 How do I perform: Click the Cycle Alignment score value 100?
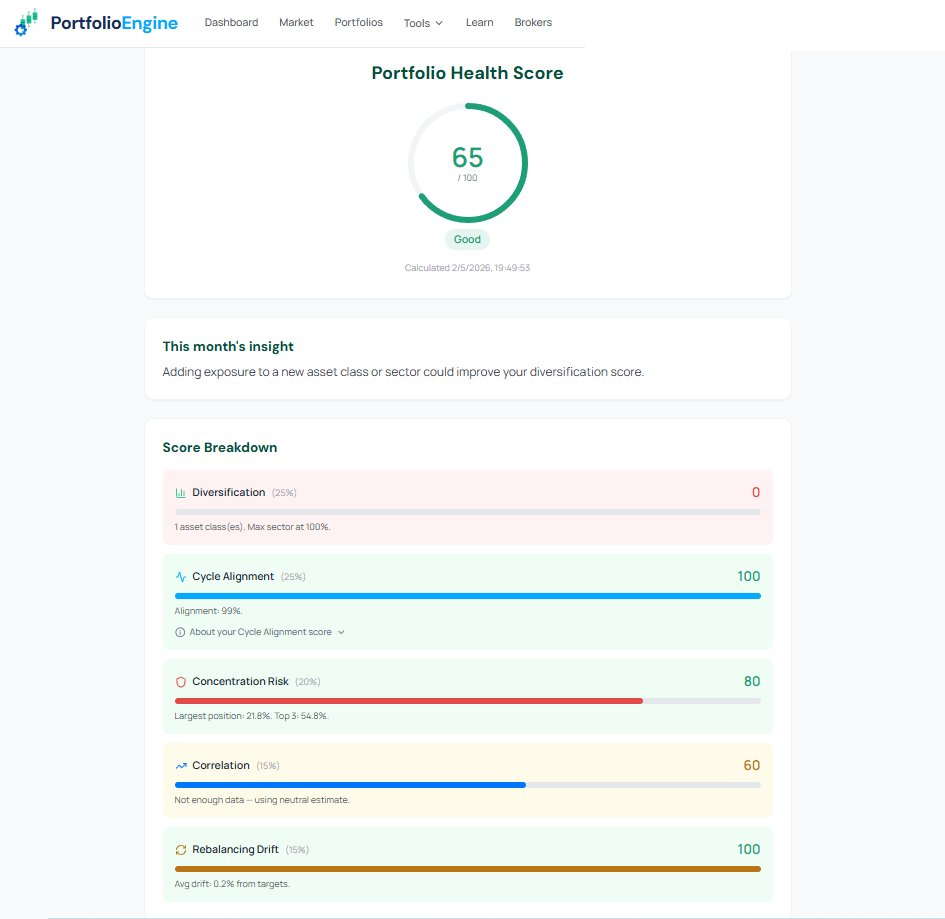point(749,576)
